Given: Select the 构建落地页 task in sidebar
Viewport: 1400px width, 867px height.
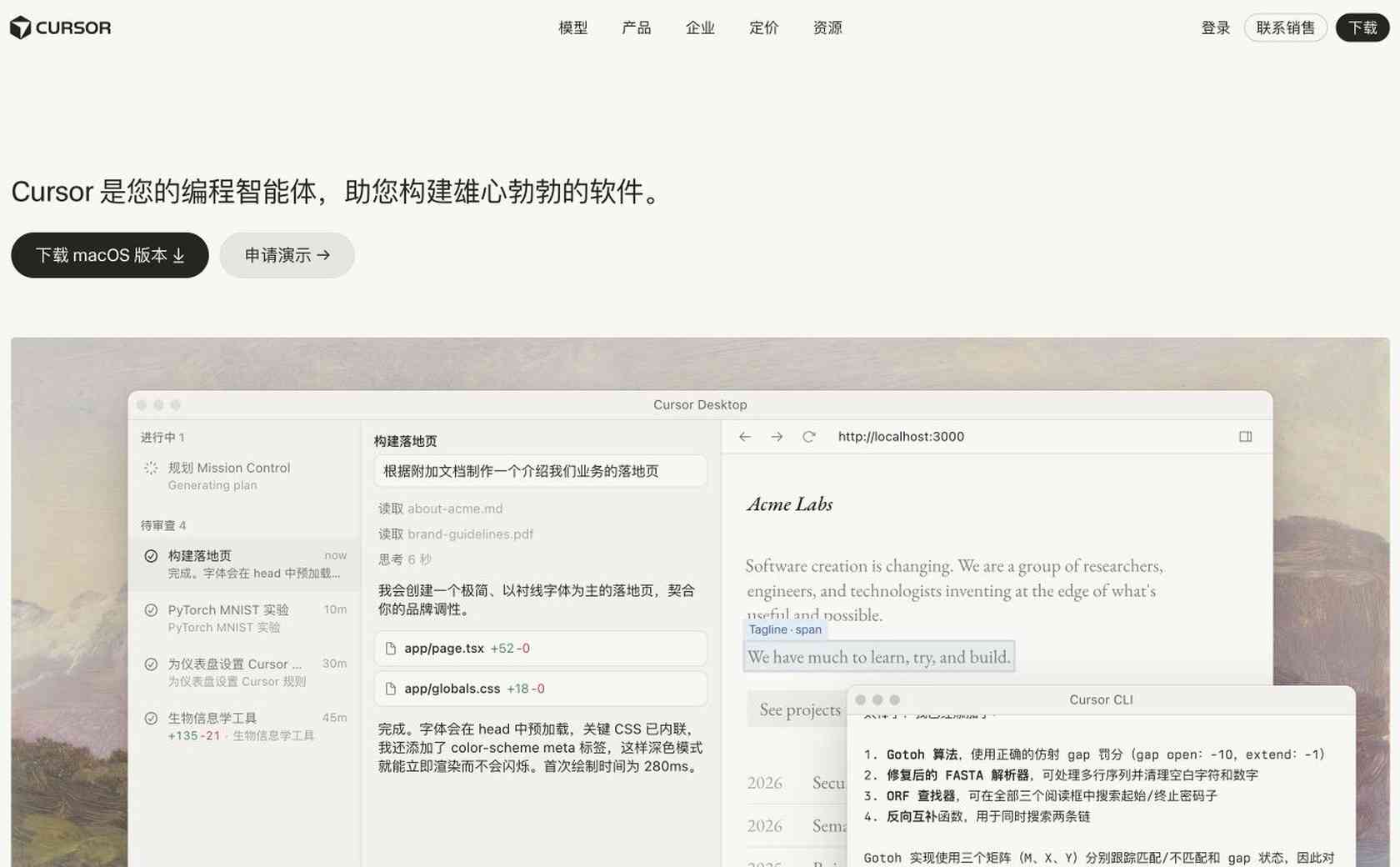Looking at the screenshot, I should pyautogui.click(x=245, y=564).
